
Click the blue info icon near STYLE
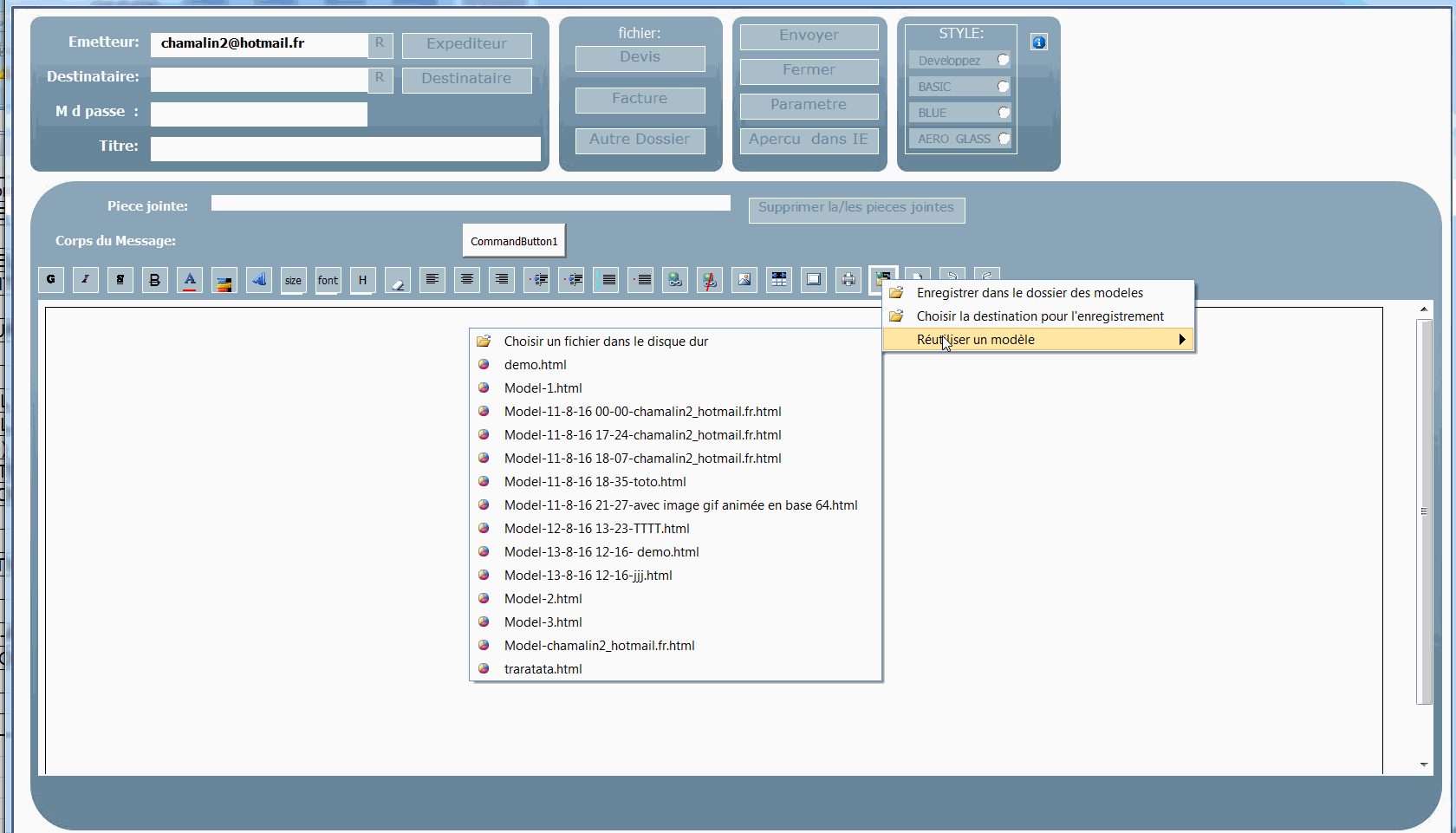pos(1039,42)
